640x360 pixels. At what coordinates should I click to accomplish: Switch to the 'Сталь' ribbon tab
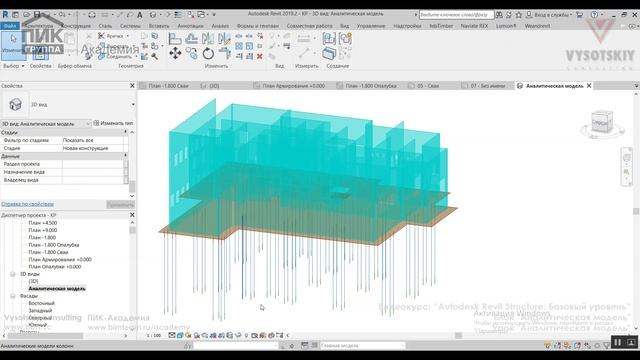(105, 26)
